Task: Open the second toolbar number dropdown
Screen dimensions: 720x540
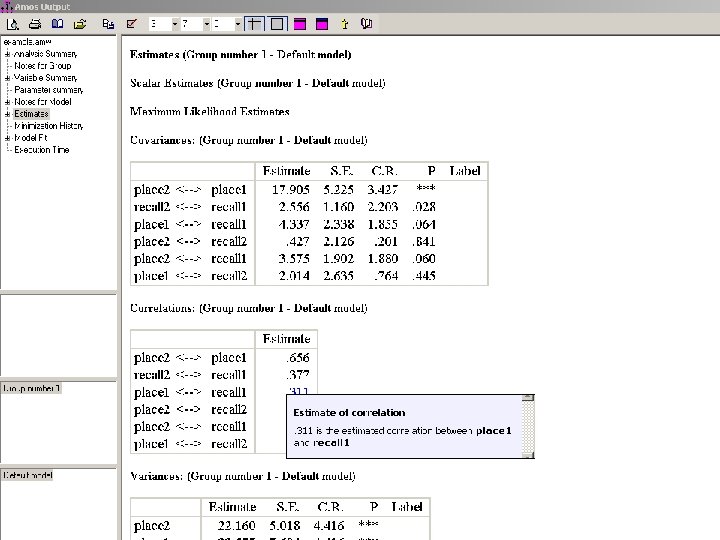Action: coord(206,24)
